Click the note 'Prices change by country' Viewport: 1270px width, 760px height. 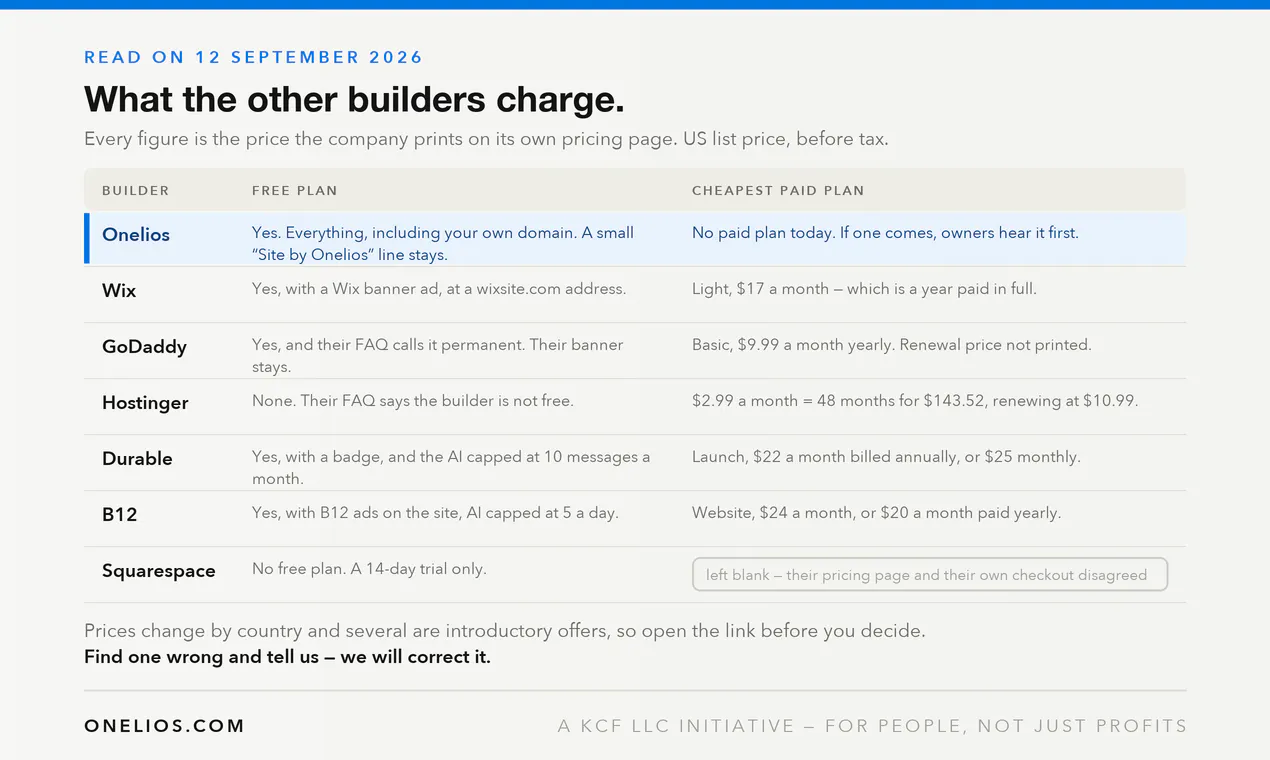pyautogui.click(x=505, y=631)
